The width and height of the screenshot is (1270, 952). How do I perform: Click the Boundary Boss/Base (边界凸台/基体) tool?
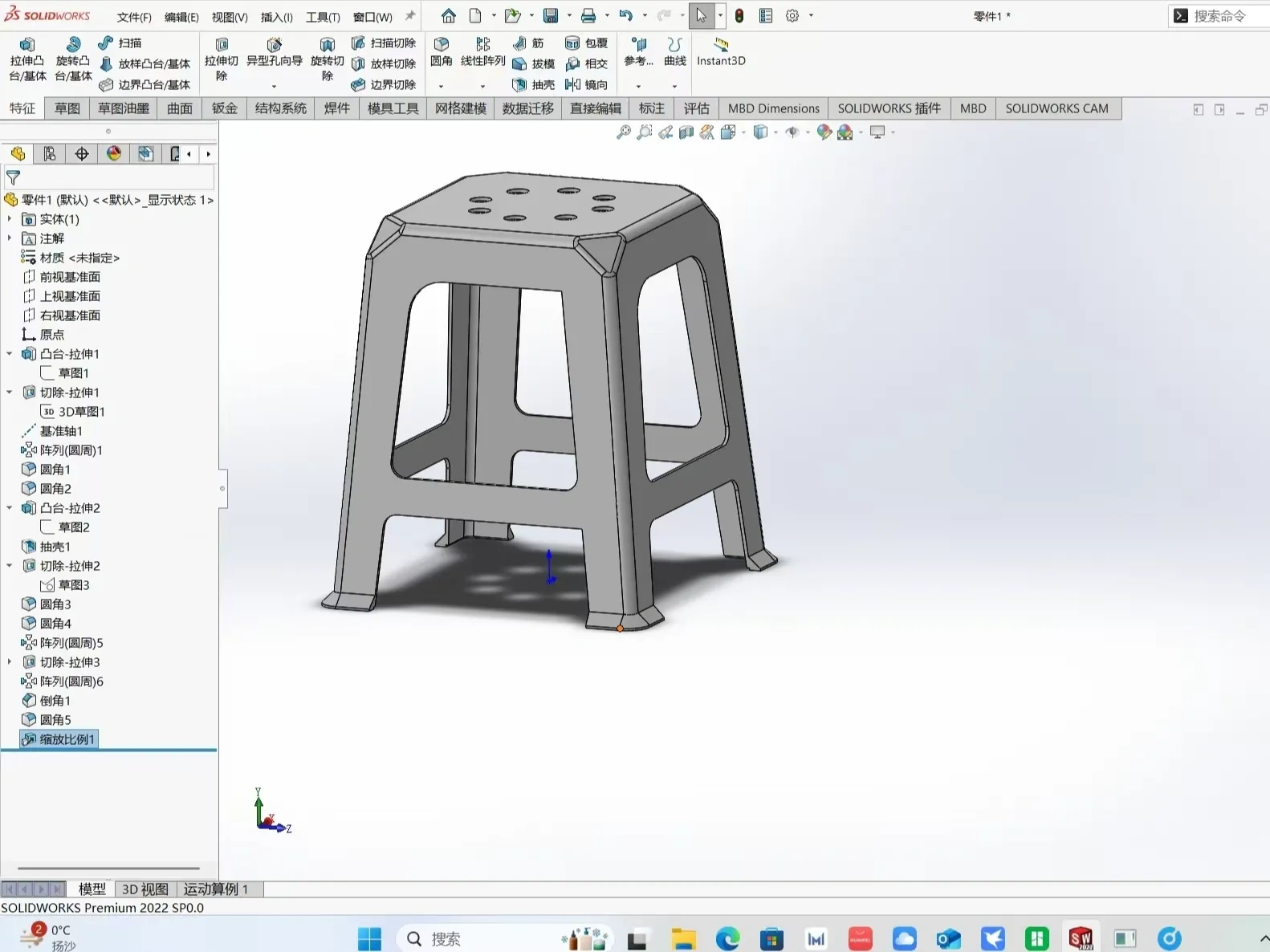tap(145, 84)
